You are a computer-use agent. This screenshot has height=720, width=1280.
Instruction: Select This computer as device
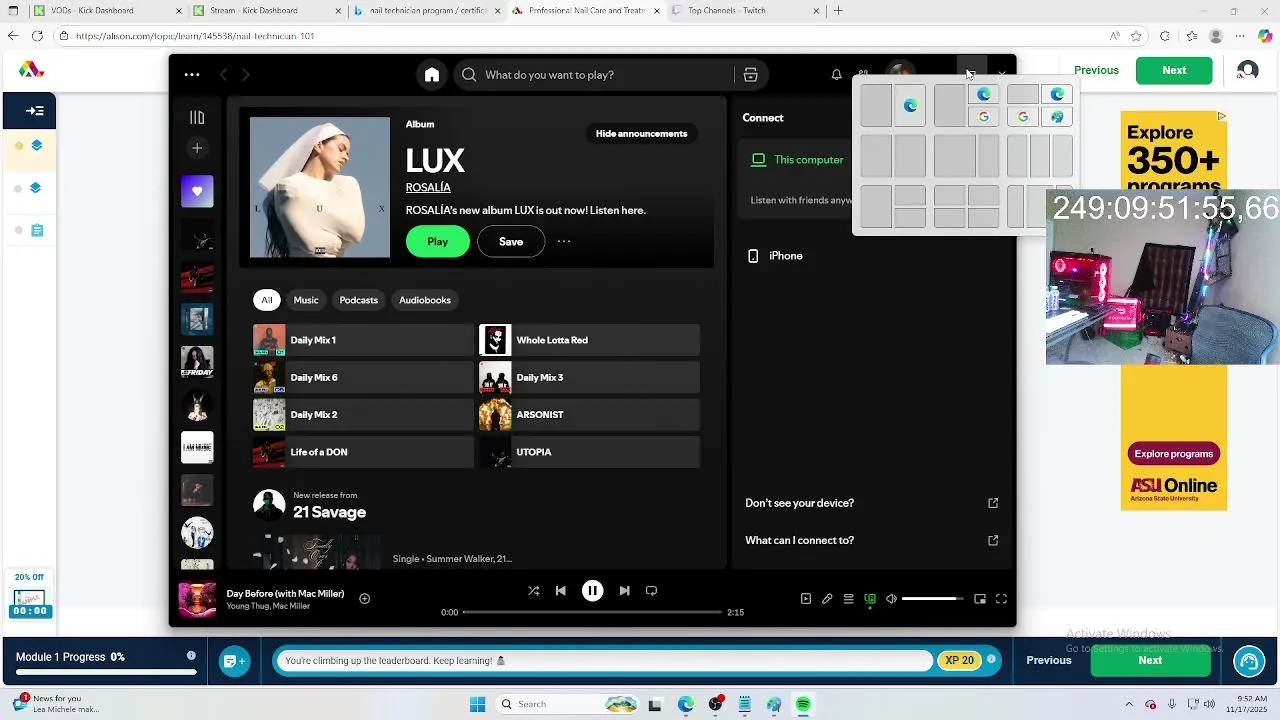pos(796,160)
